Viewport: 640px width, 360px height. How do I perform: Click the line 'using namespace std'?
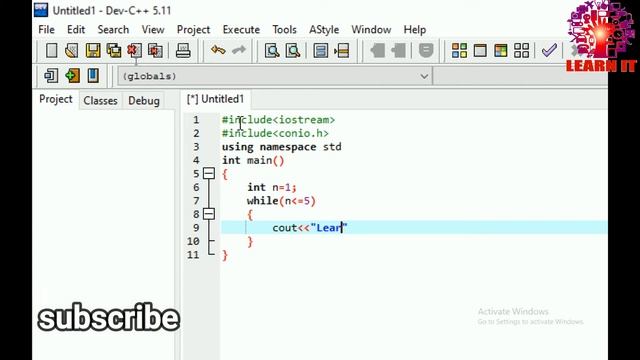point(282,147)
